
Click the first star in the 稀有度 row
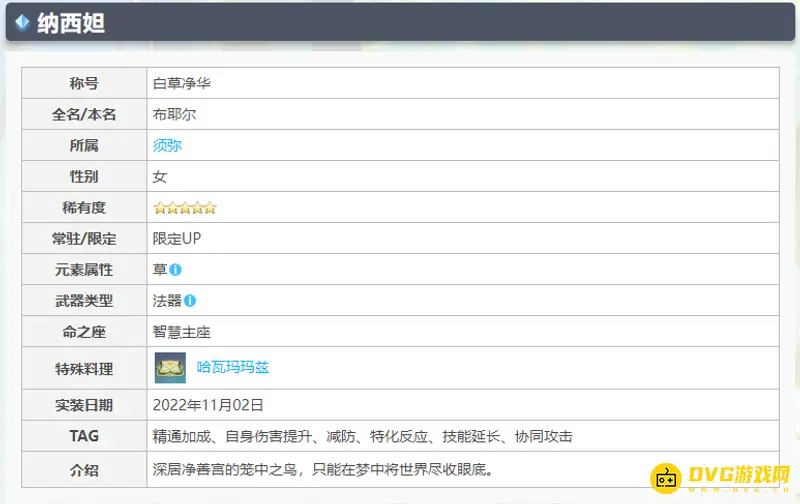pos(159,208)
